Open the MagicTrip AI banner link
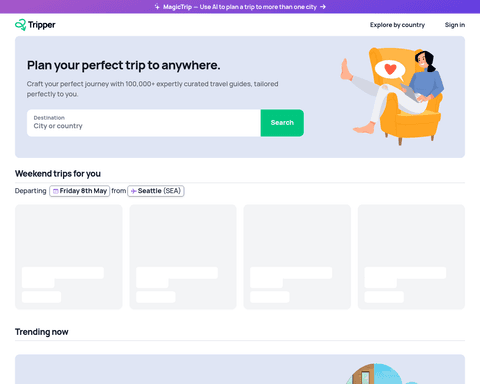The height and width of the screenshot is (384, 480). click(240, 7)
